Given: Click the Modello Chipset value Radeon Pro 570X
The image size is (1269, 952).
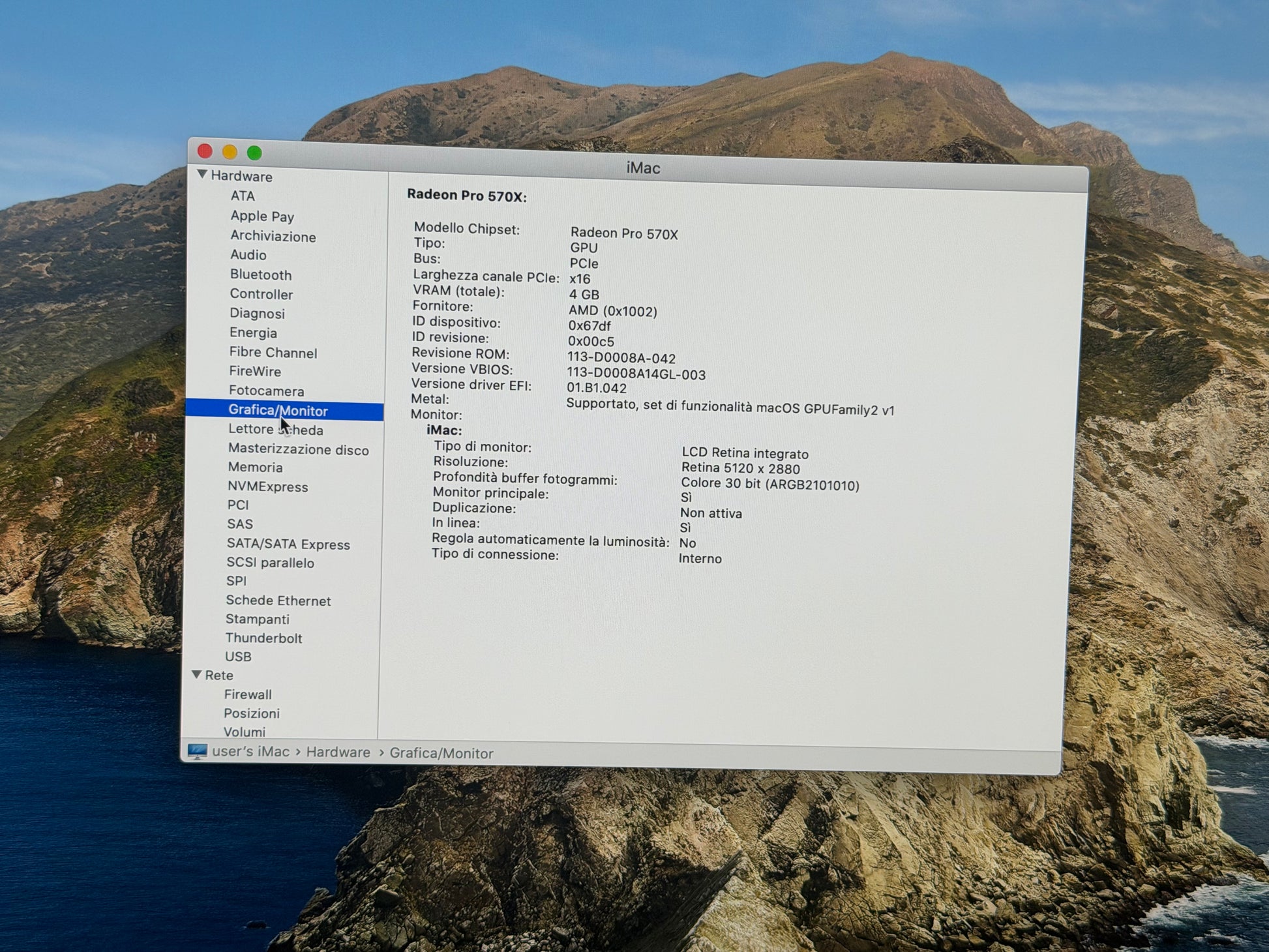Looking at the screenshot, I should 624,233.
